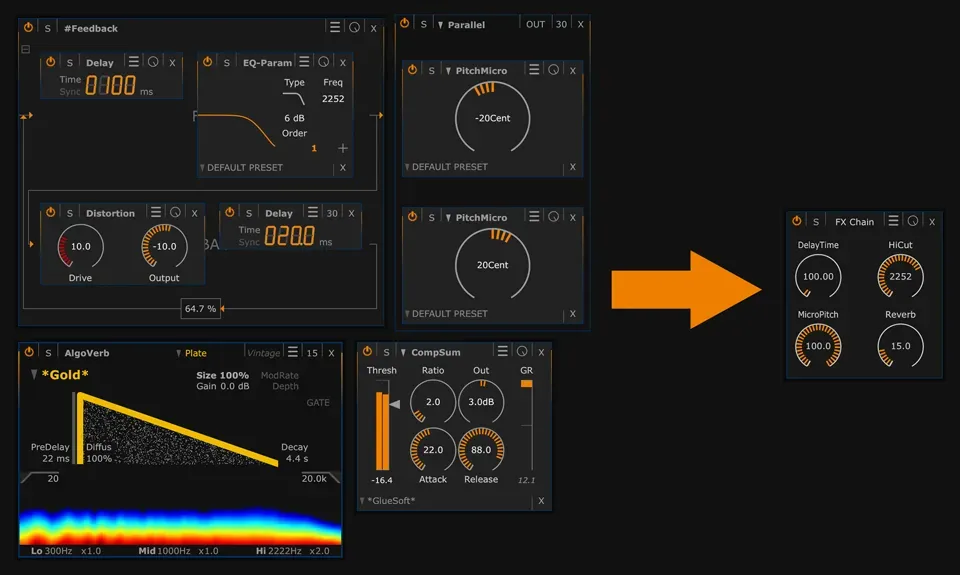Open the AlgoVerb hamburger menu
This screenshot has width=960, height=575.
click(293, 352)
